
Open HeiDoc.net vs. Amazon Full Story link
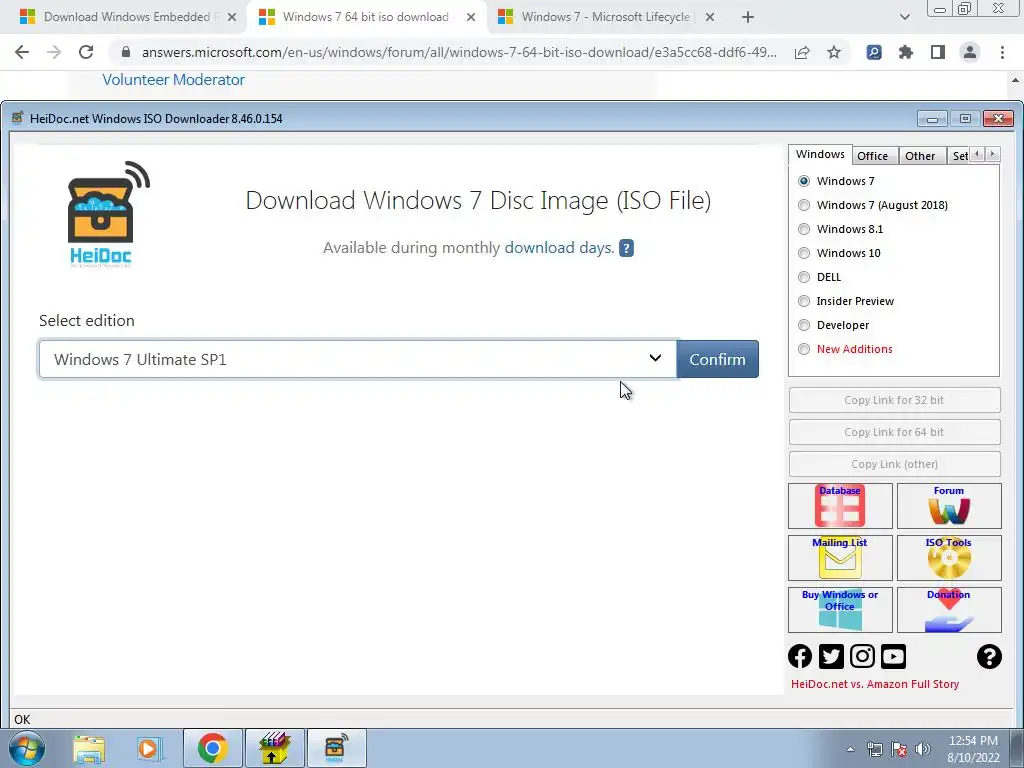click(x=875, y=684)
